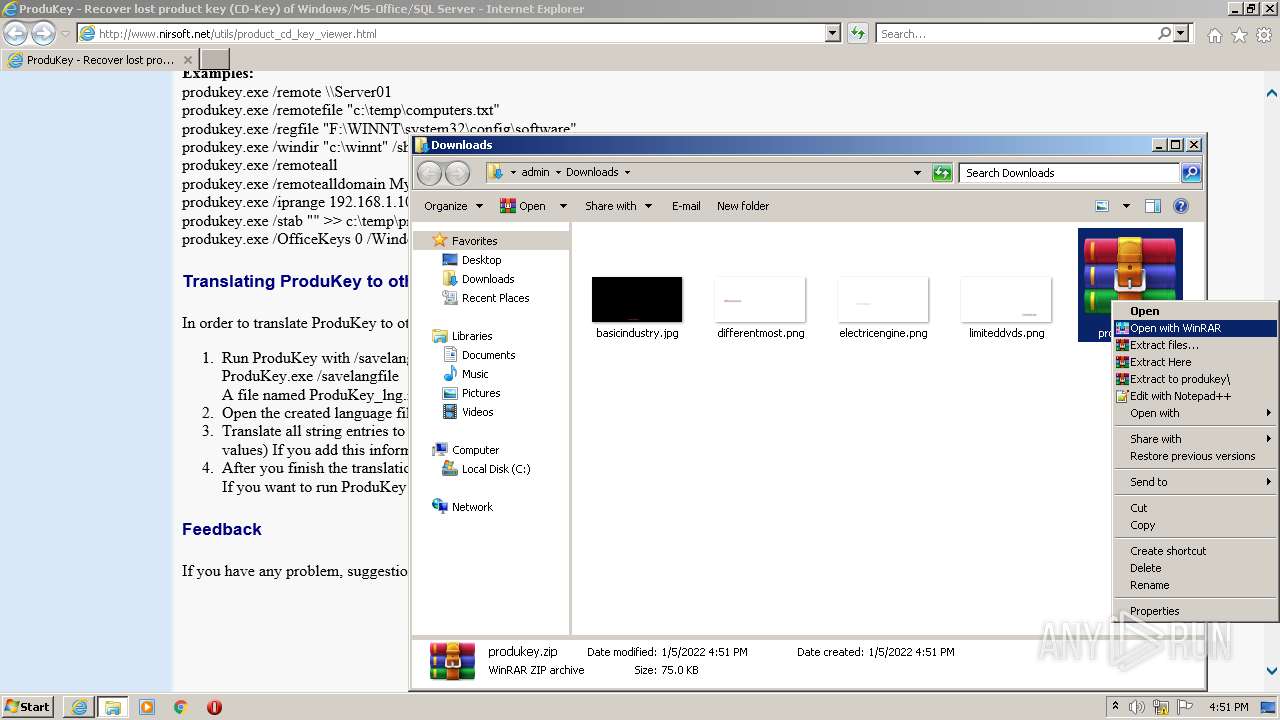Image resolution: width=1280 pixels, height=720 pixels.
Task: Click the search magnifier in IE search box
Action: click(1164, 33)
